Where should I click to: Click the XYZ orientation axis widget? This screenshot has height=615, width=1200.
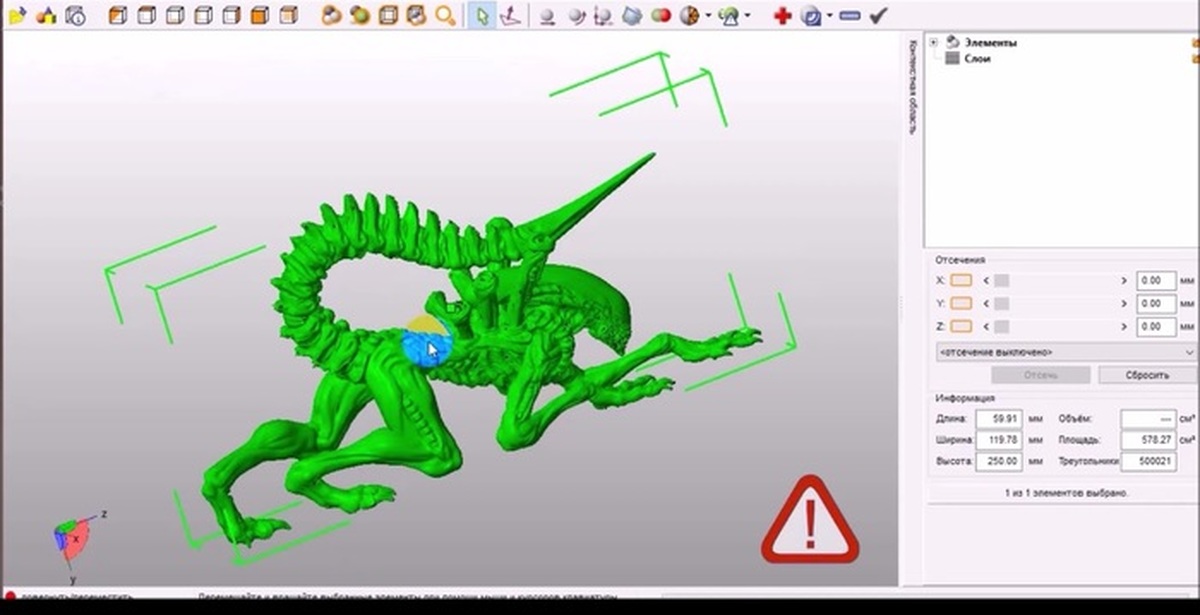(x=76, y=543)
